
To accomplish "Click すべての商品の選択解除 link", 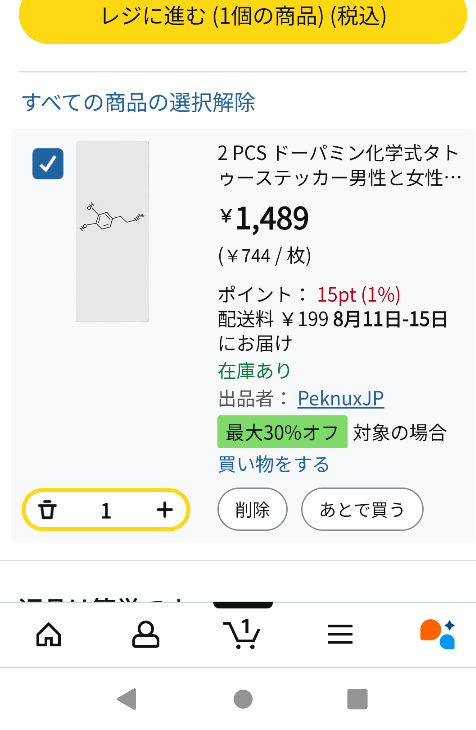I will pos(138,102).
